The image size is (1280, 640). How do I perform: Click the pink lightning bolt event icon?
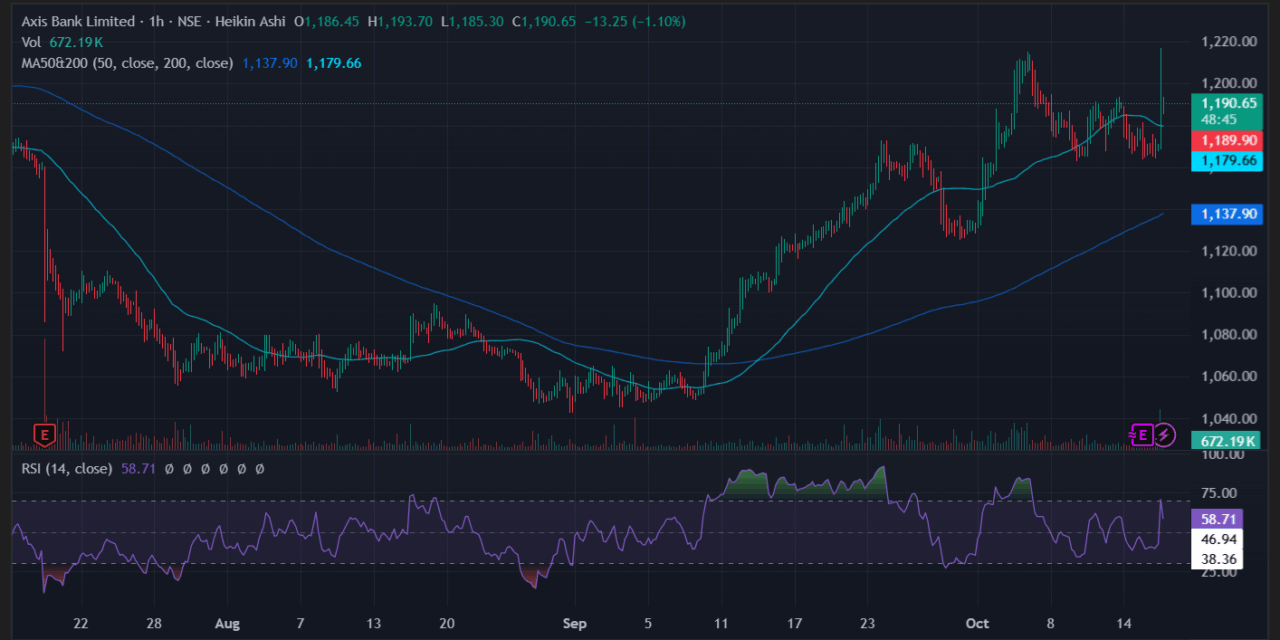[x=1165, y=434]
